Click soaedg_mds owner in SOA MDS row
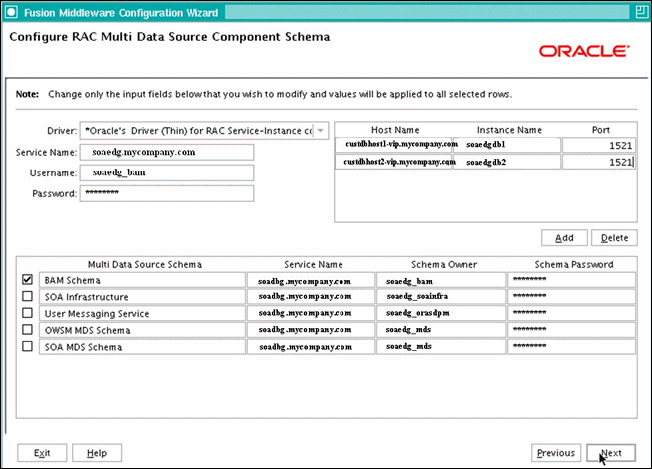 pyautogui.click(x=441, y=346)
